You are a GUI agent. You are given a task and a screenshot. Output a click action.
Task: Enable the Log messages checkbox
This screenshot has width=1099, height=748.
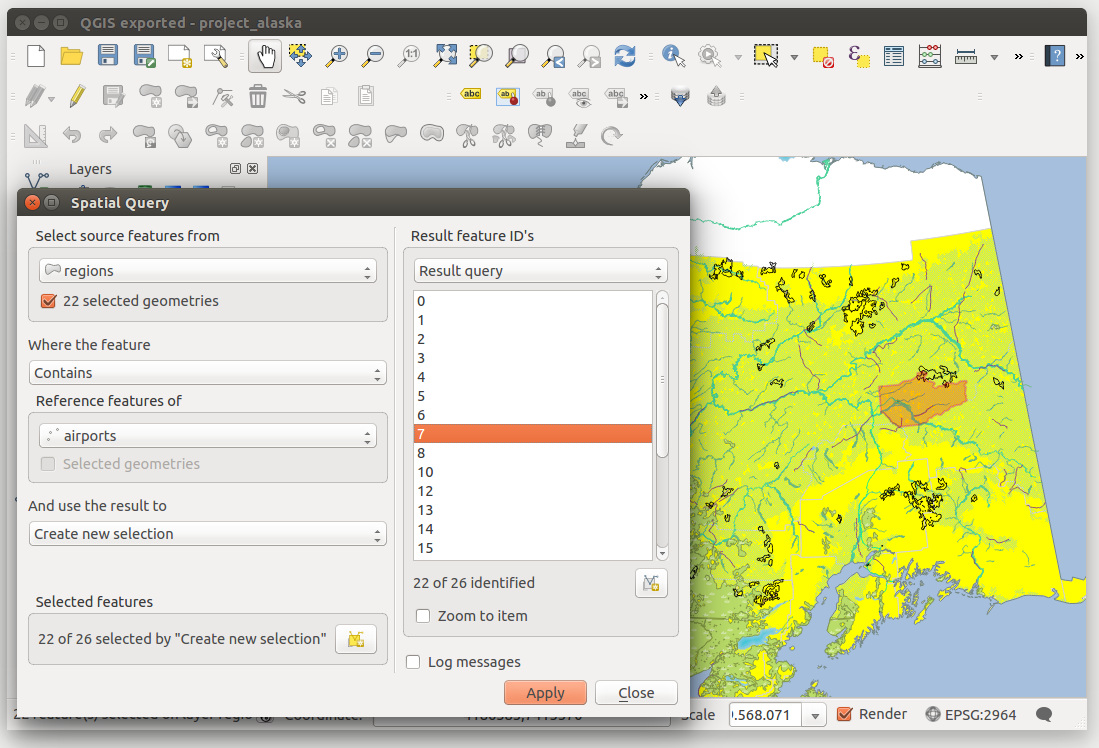pos(413,662)
